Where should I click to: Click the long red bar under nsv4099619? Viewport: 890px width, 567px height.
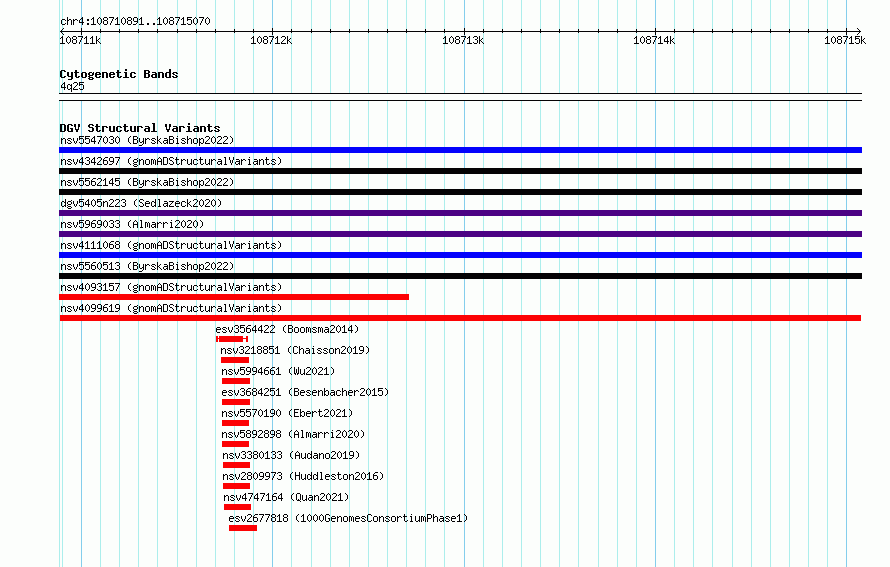[460, 318]
